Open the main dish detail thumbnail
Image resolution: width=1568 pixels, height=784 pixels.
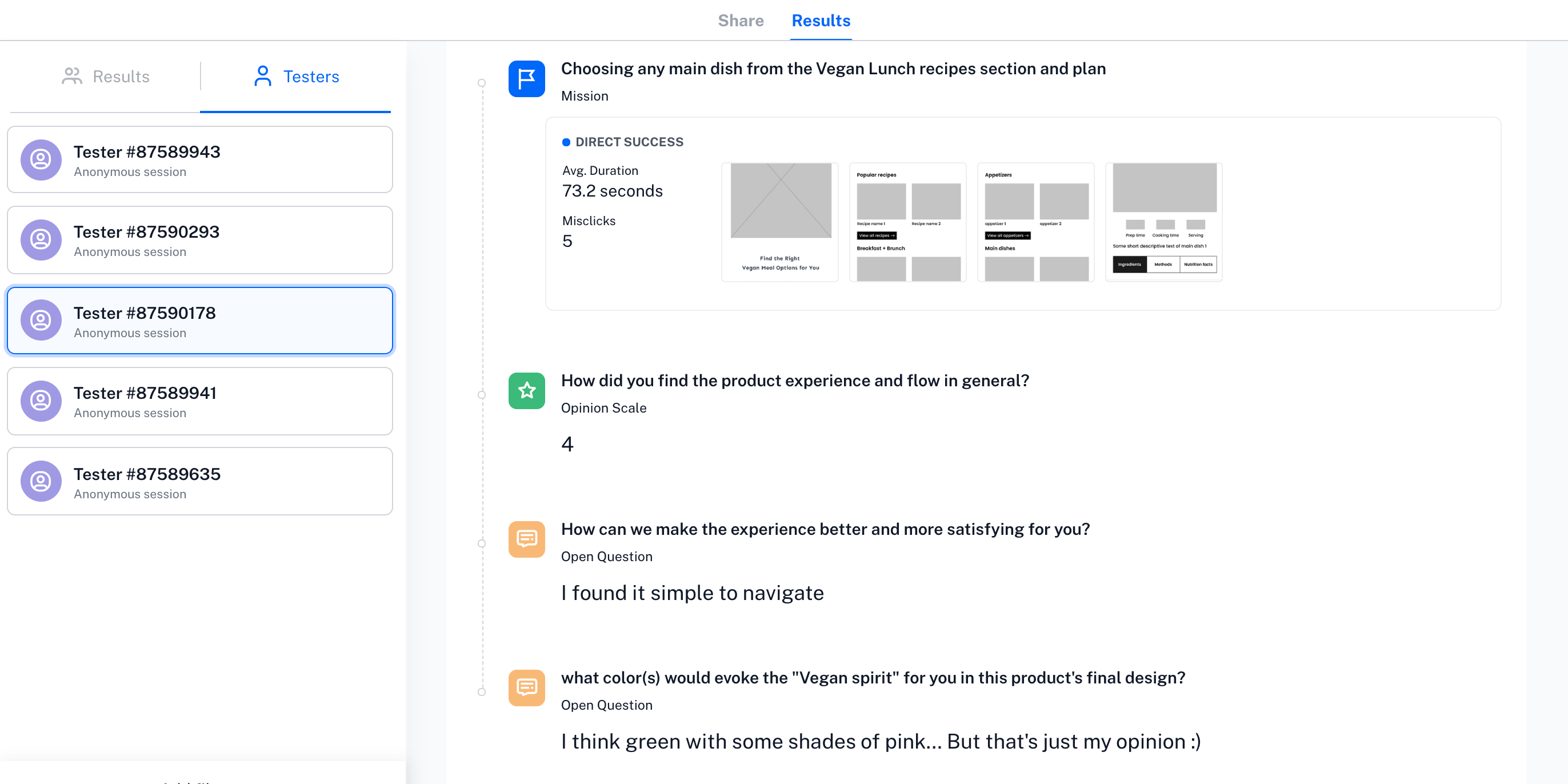coord(1164,222)
